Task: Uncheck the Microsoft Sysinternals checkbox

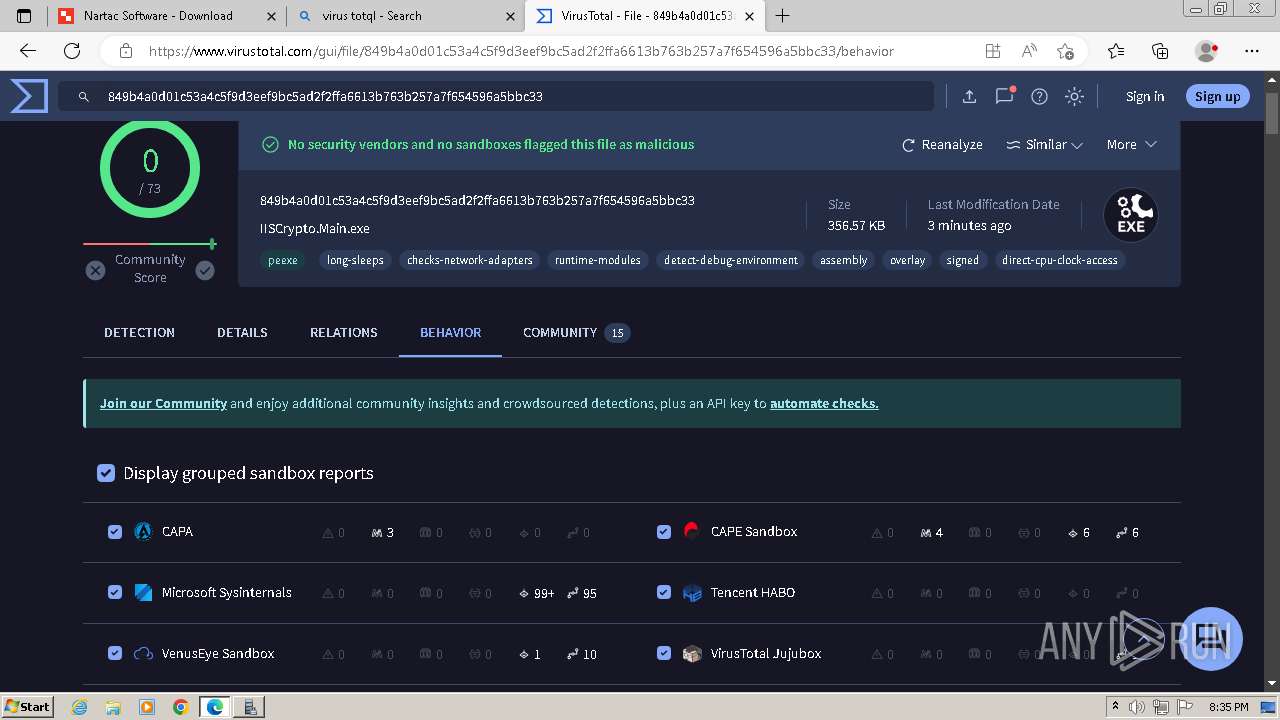Action: pos(115,592)
